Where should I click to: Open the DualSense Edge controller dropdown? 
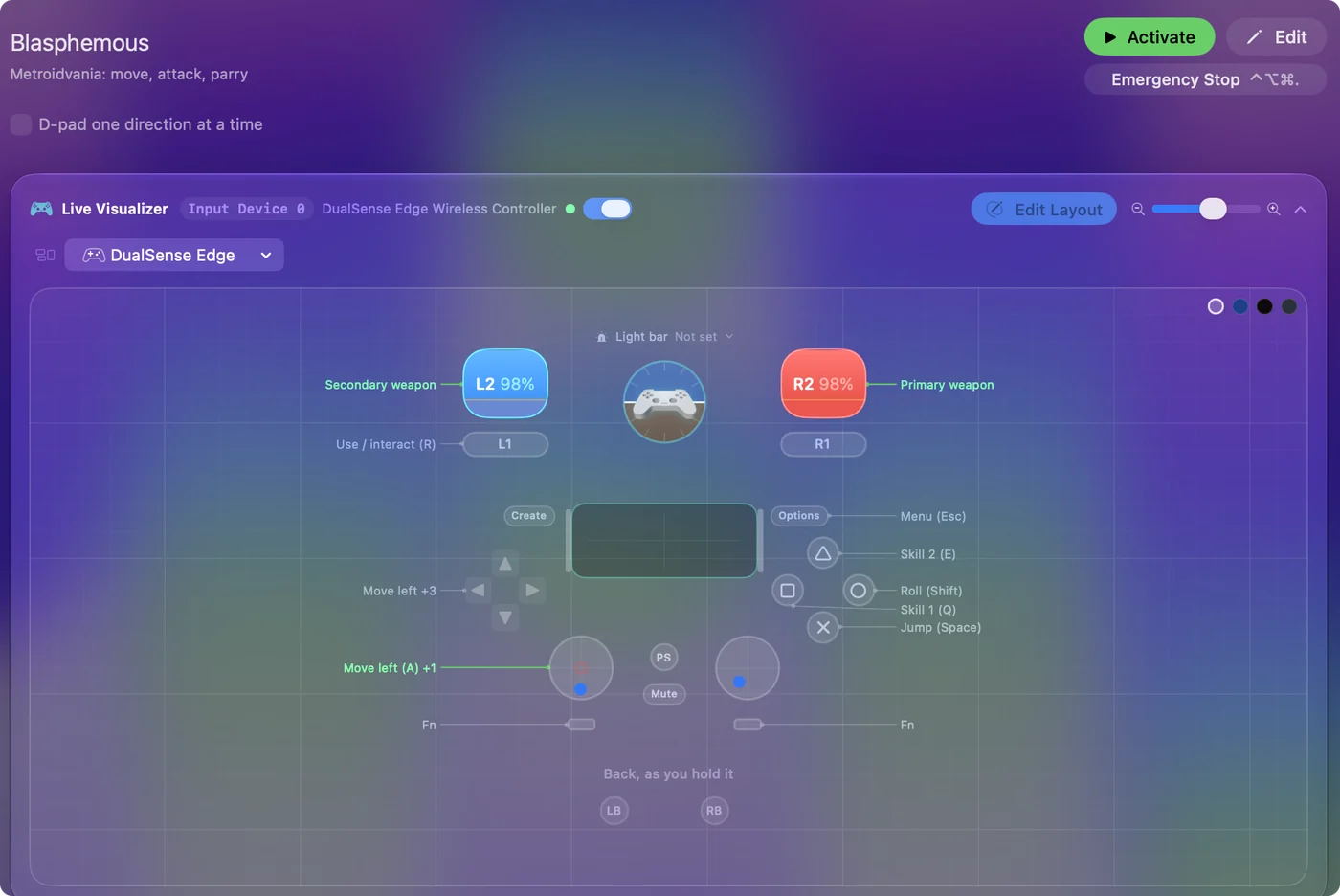coord(174,255)
